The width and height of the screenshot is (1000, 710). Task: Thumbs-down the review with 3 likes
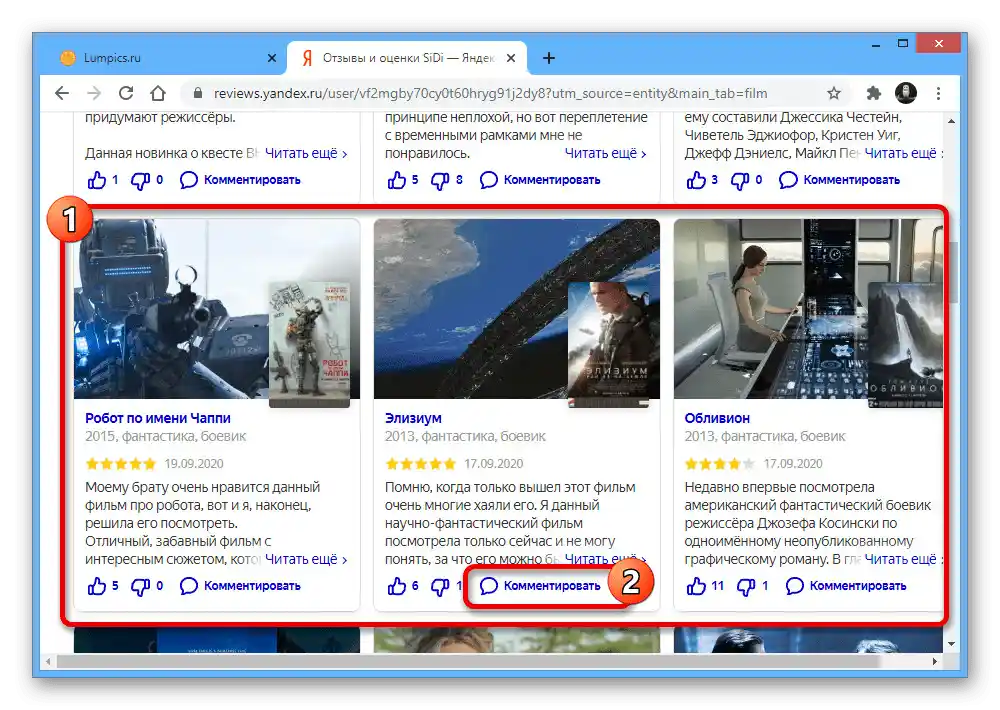pyautogui.click(x=739, y=181)
